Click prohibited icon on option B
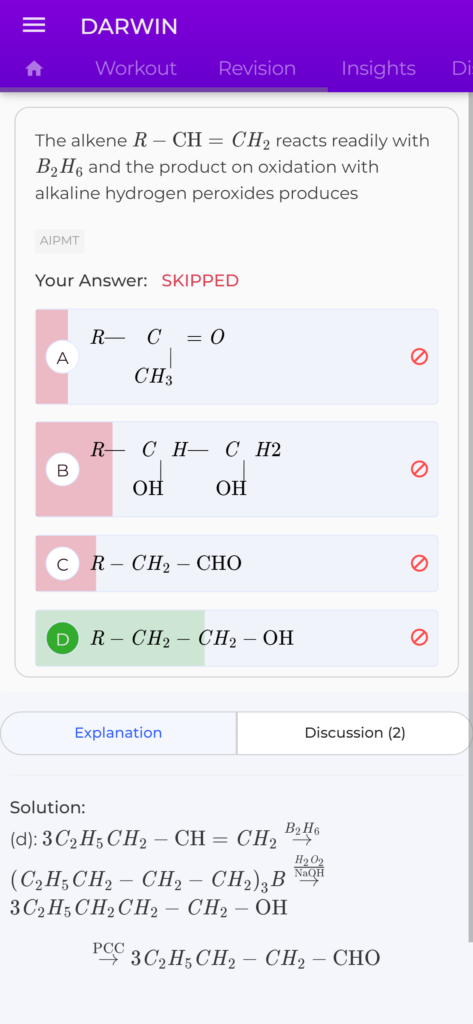 pyautogui.click(x=419, y=469)
